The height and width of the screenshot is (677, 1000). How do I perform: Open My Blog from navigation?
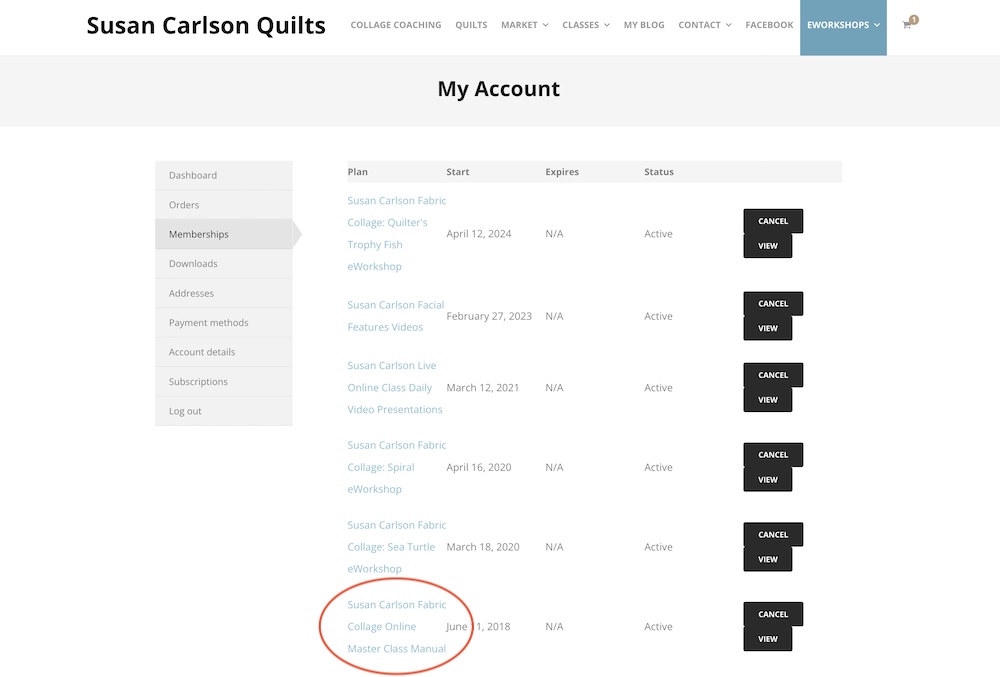(644, 25)
